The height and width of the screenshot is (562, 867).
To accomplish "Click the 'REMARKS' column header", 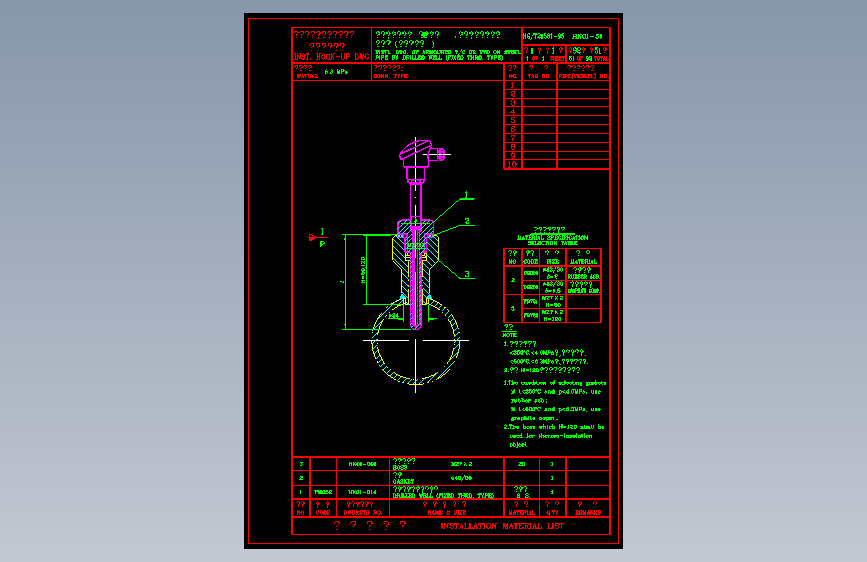I will tap(588, 513).
